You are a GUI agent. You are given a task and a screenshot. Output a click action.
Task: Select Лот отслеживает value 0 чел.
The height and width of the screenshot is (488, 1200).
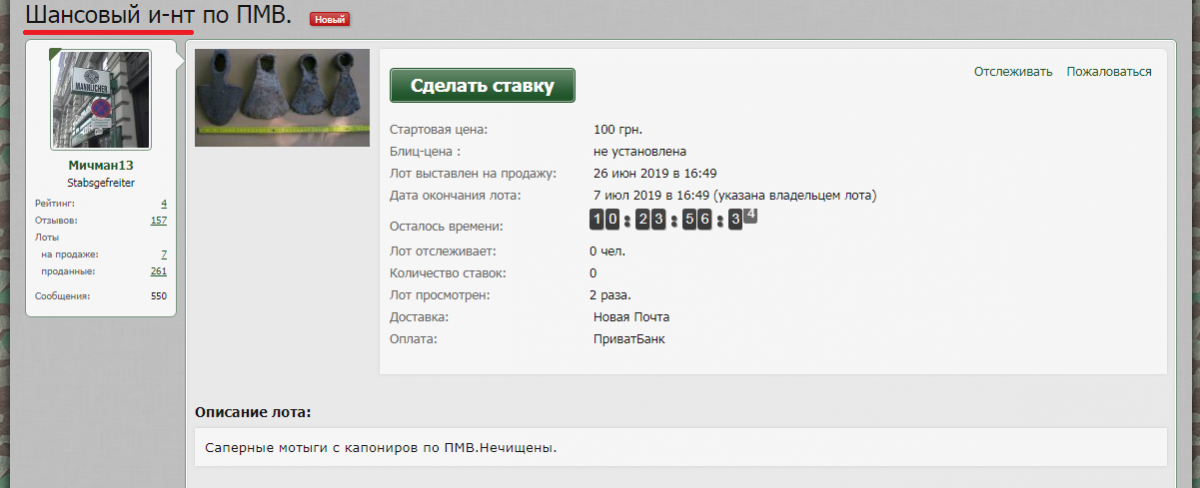point(607,251)
